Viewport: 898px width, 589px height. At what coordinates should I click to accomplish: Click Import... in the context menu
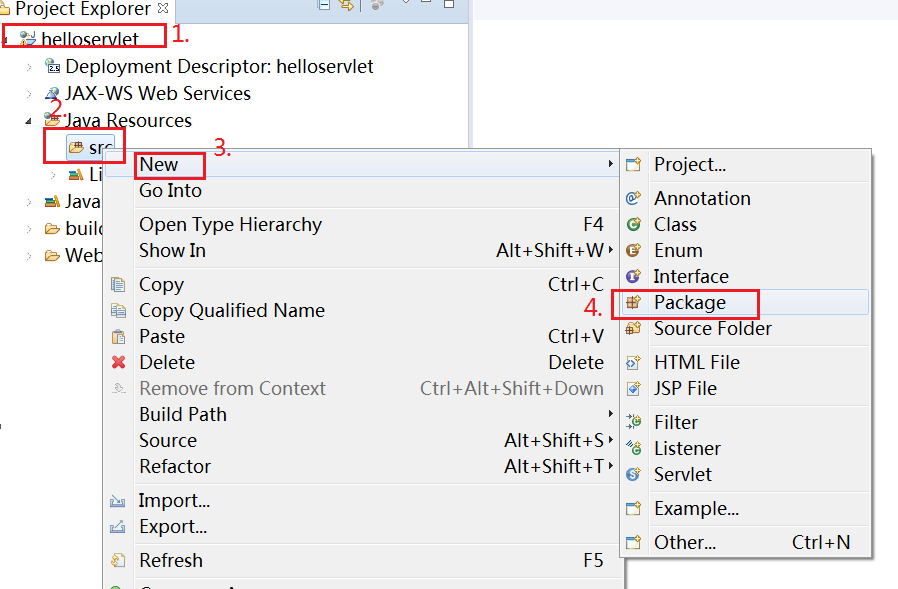point(174,501)
